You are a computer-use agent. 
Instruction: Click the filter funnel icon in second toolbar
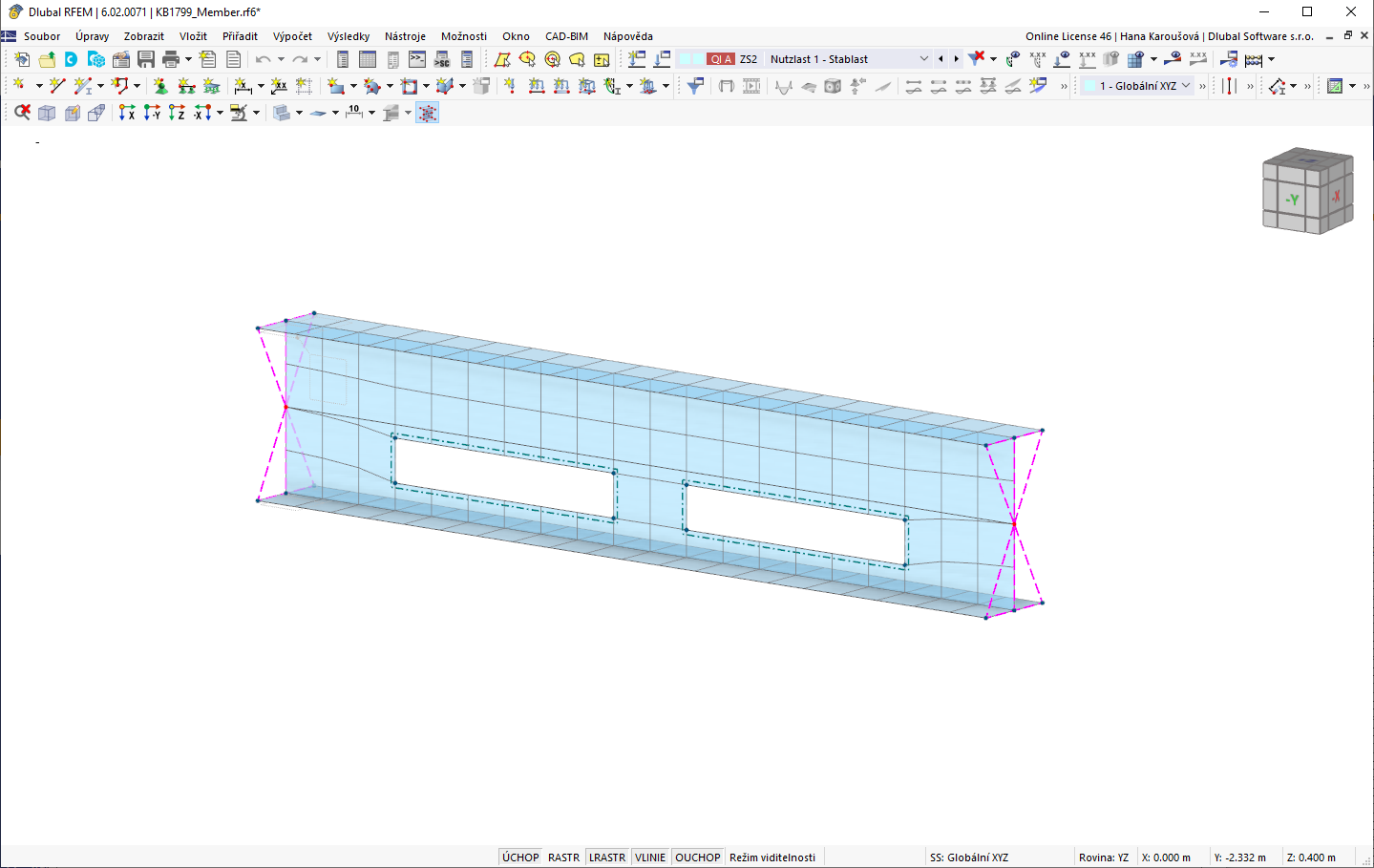pos(696,86)
